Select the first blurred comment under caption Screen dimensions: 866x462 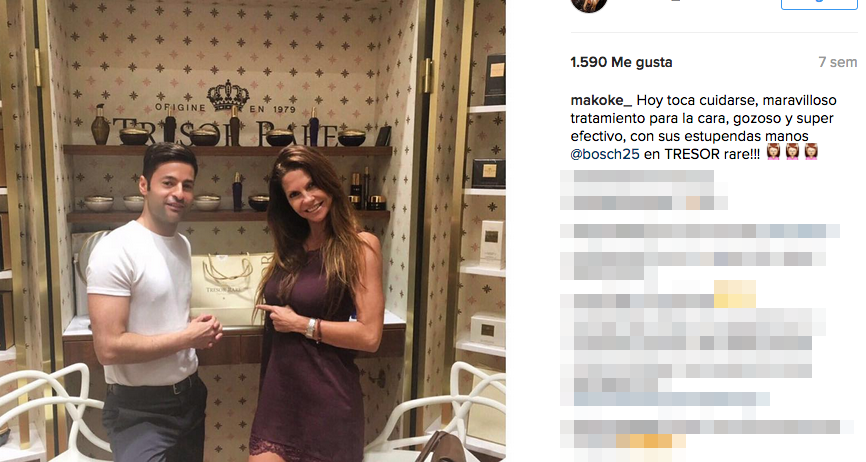tap(643, 190)
